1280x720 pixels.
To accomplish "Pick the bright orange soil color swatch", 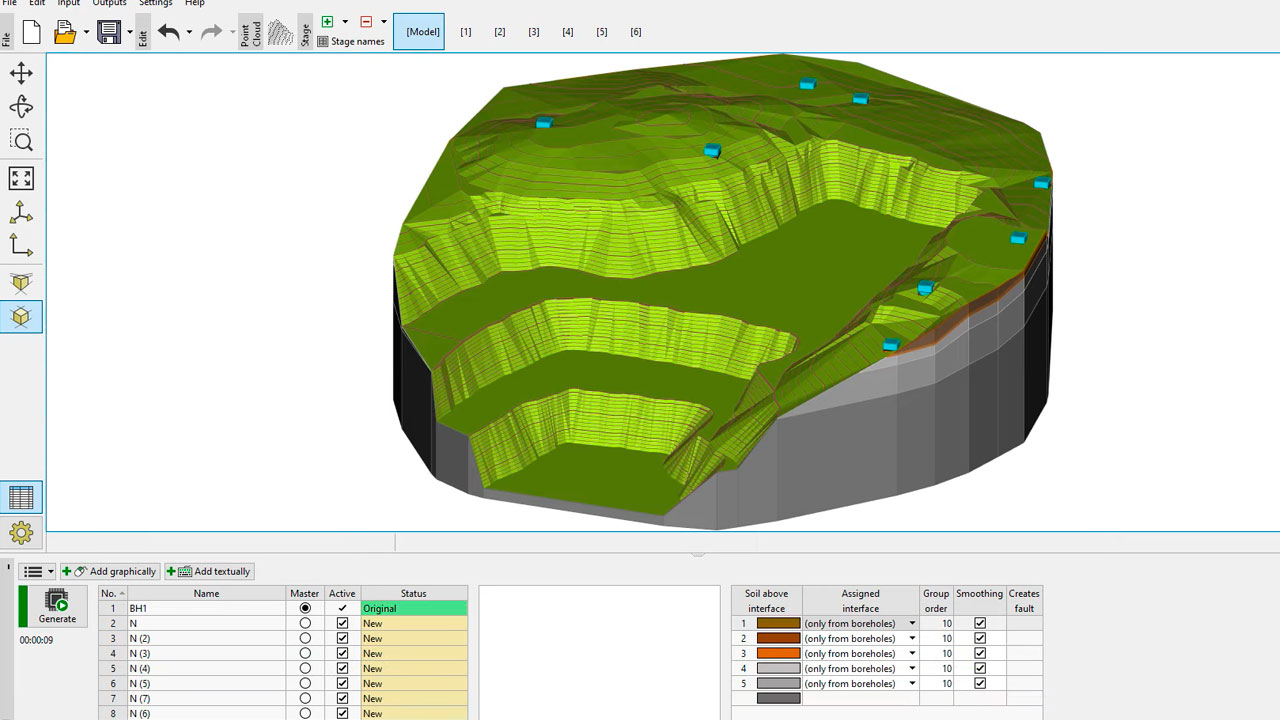I will click(778, 653).
